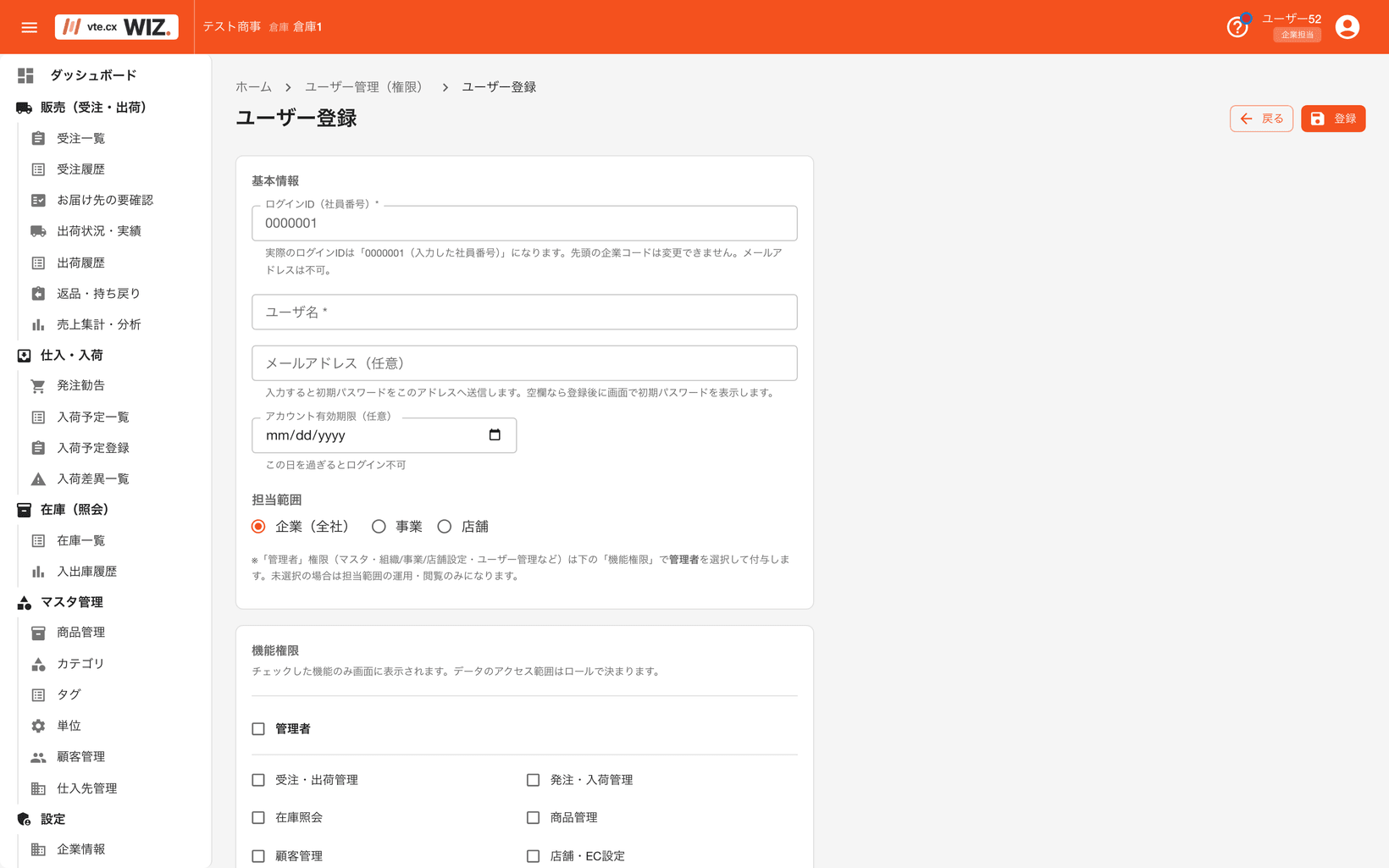Tick the 店舗・EC設定 checkbox
The width and height of the screenshot is (1389, 868).
pyautogui.click(x=533, y=856)
